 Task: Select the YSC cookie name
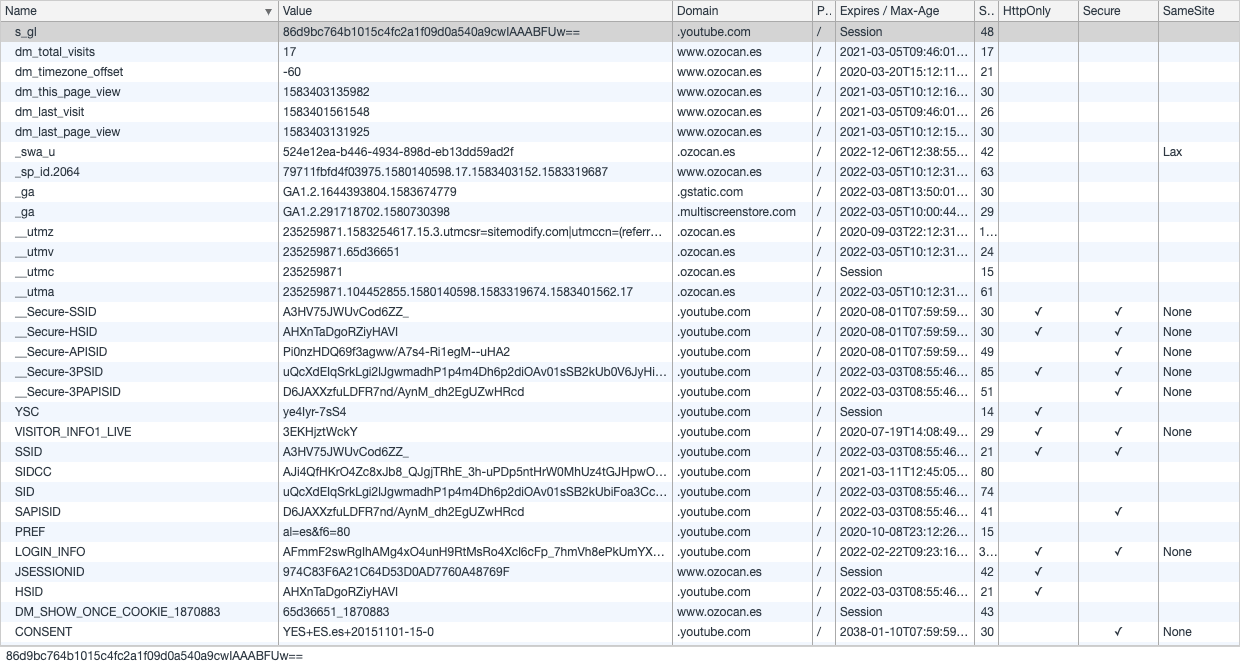[27, 412]
